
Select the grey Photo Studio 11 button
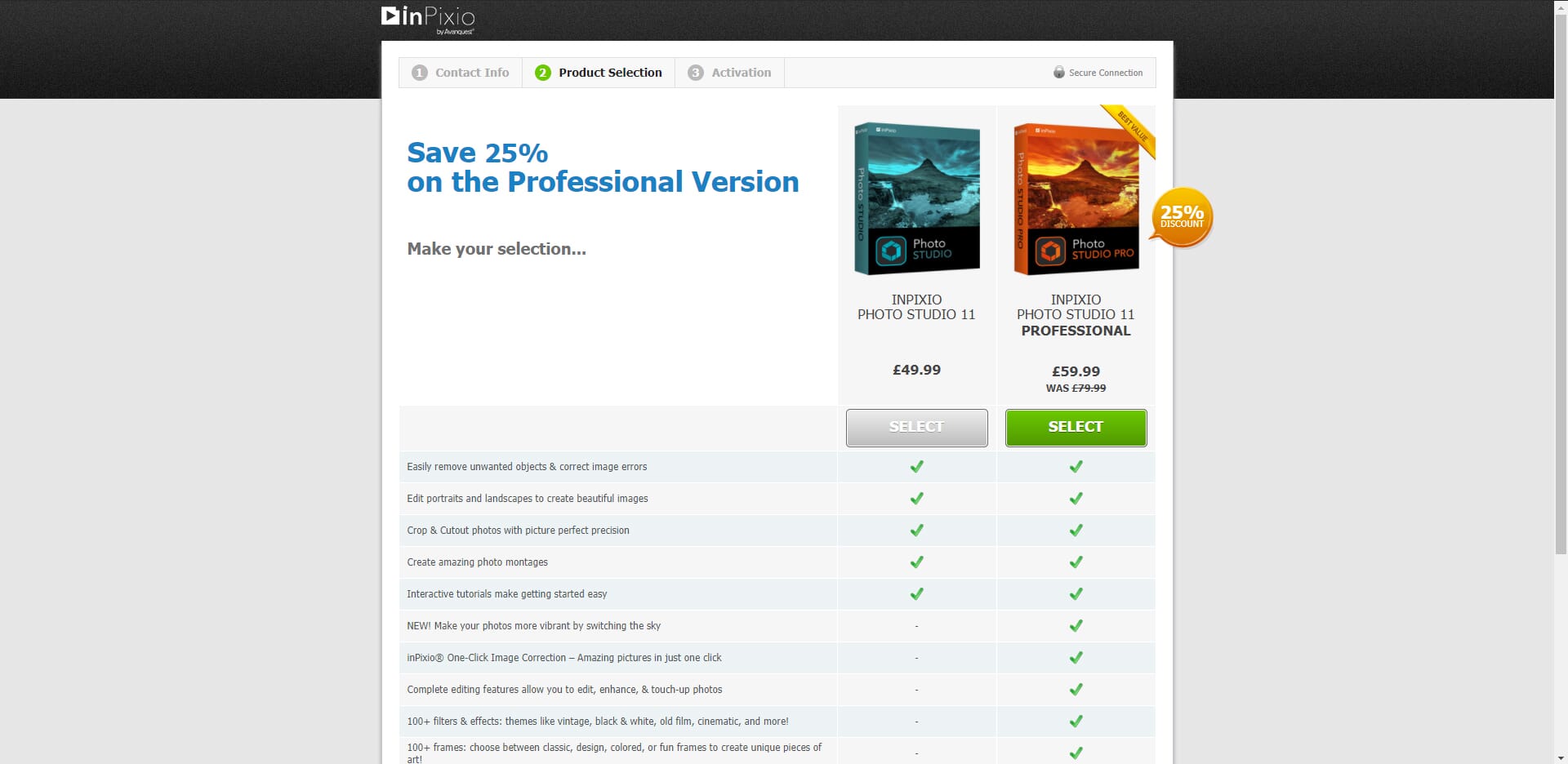click(x=916, y=428)
